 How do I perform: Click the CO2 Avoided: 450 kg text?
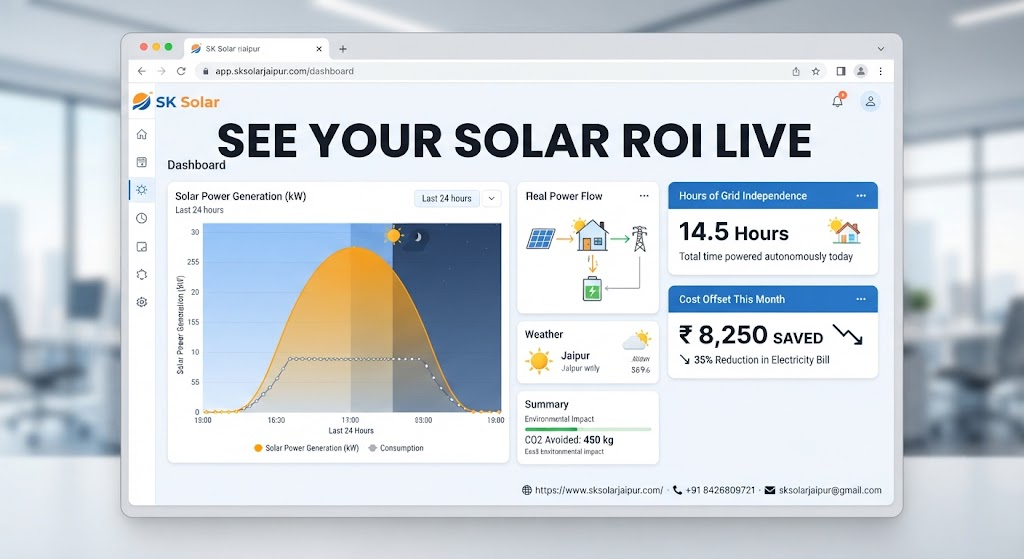[569, 440]
